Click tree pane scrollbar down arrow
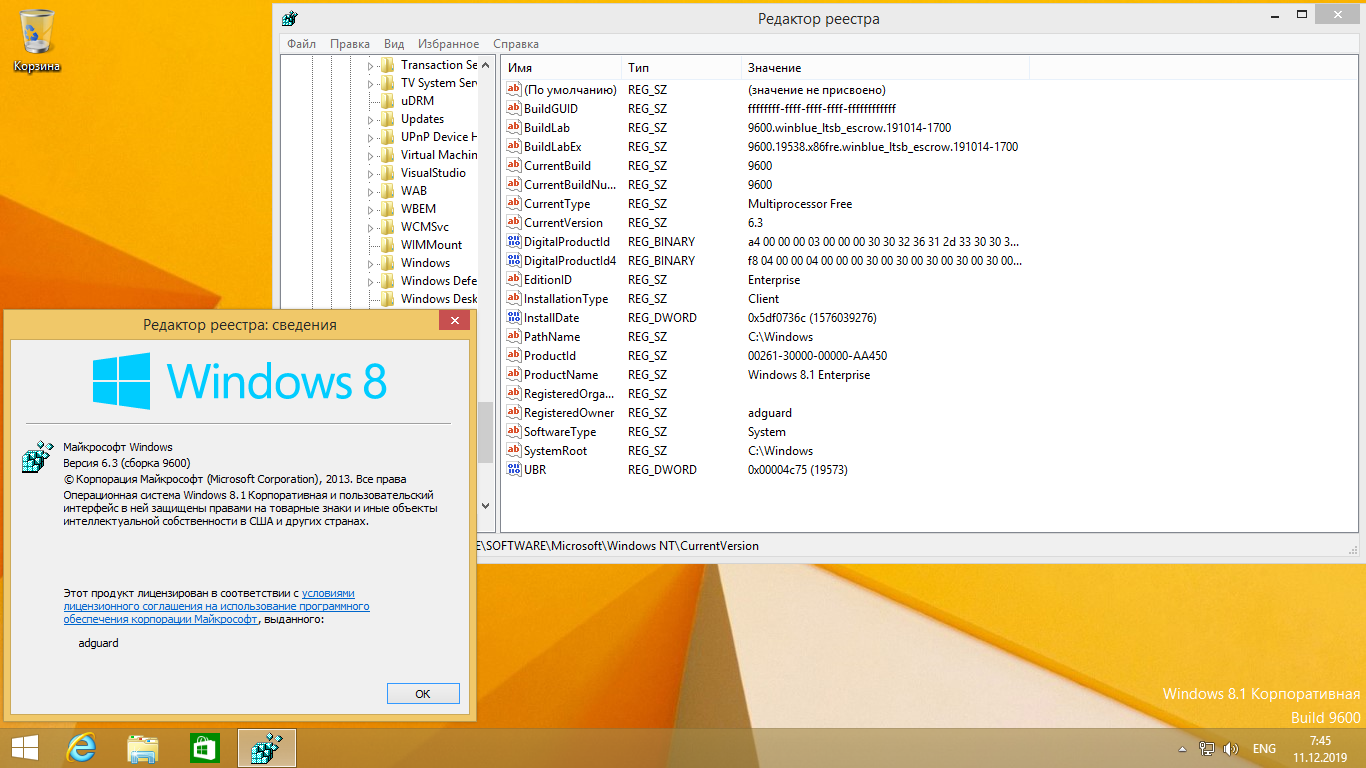This screenshot has height=768, width=1366. tap(487, 506)
